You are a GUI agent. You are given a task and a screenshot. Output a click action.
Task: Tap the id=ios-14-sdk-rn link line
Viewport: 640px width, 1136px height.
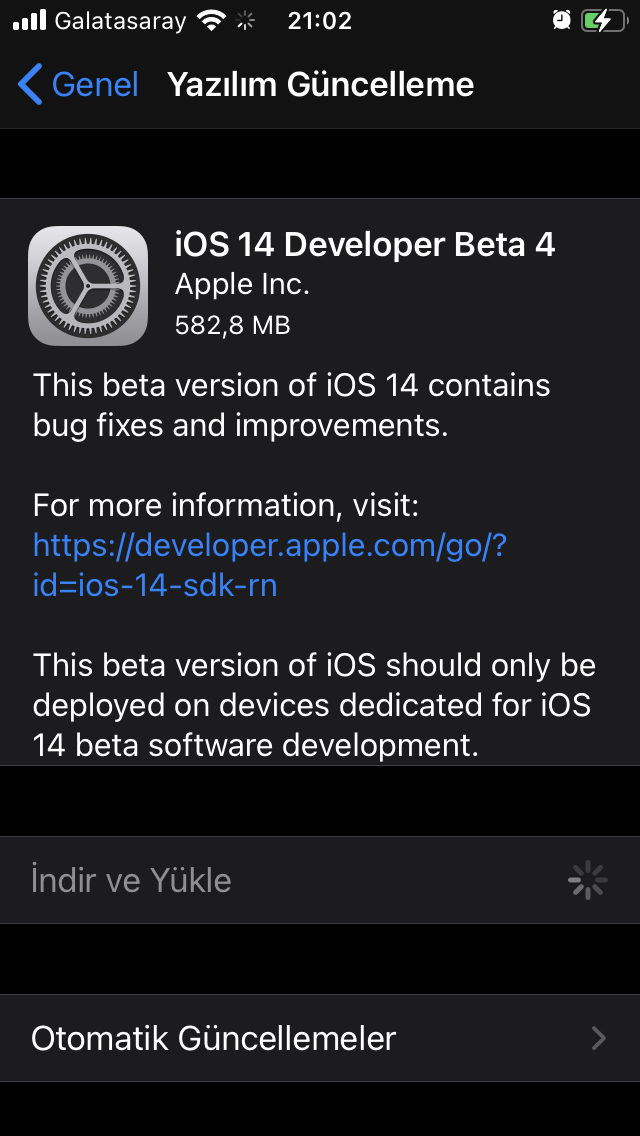[155, 585]
